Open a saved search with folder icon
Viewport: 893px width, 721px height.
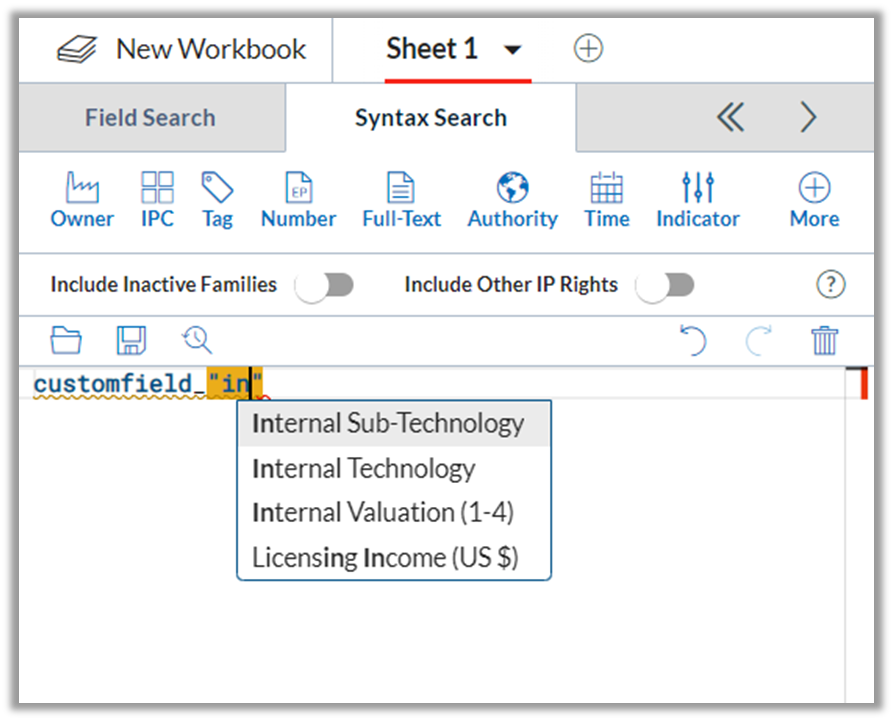[65, 340]
